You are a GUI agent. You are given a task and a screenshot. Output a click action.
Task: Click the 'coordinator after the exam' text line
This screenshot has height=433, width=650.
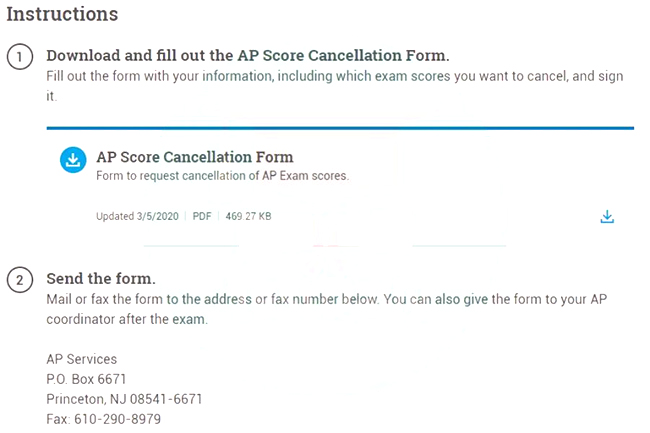(126, 319)
